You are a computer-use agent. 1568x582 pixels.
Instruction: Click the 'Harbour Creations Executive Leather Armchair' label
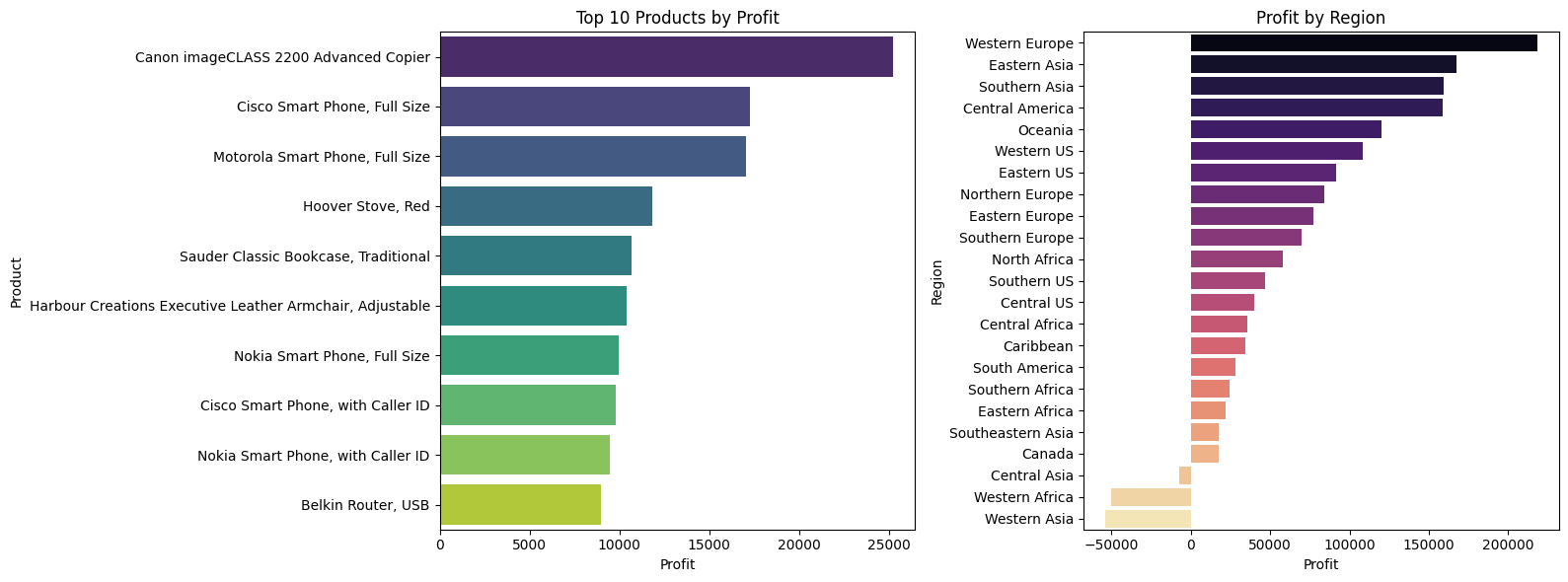pos(230,306)
